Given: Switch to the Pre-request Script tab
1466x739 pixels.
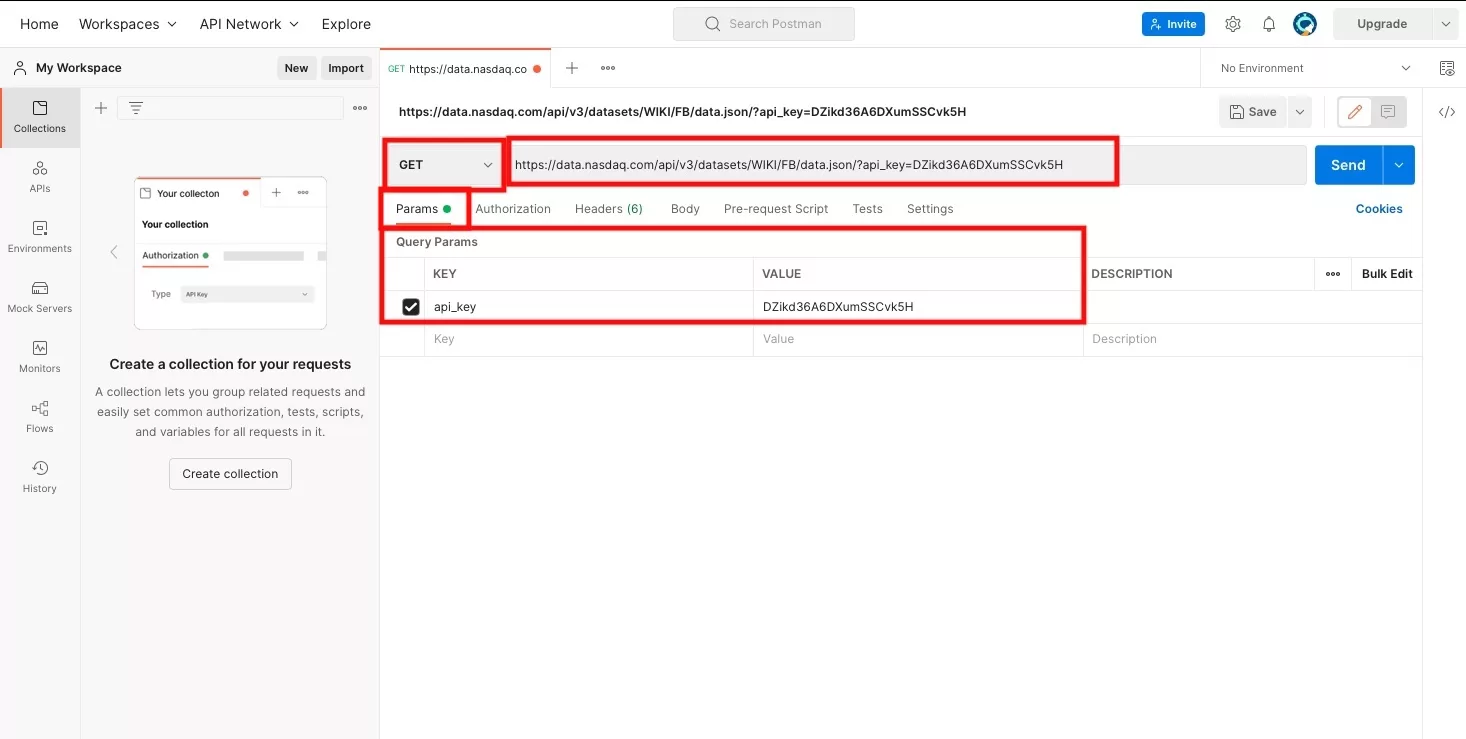Looking at the screenshot, I should tap(776, 209).
